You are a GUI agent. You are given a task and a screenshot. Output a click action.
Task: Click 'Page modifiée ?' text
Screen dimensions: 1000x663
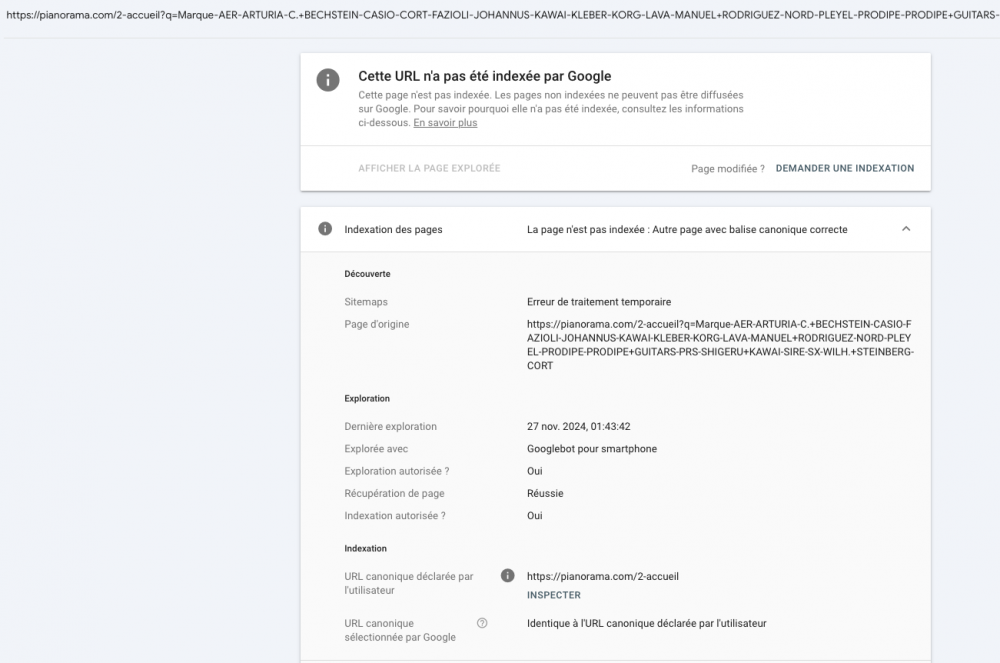727,168
